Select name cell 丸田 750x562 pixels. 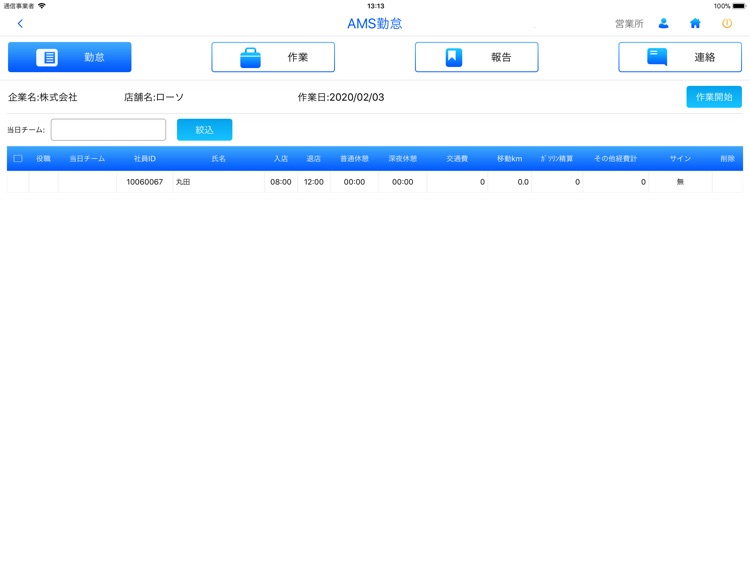219,182
